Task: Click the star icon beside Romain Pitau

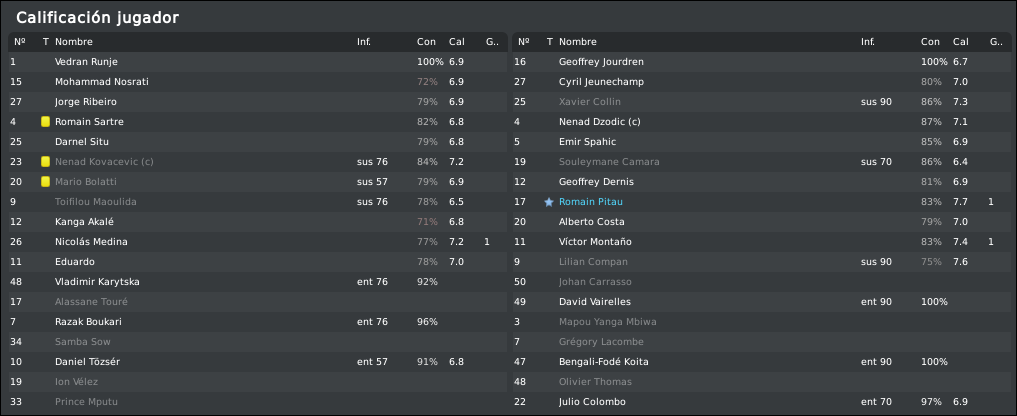Action: coord(548,202)
